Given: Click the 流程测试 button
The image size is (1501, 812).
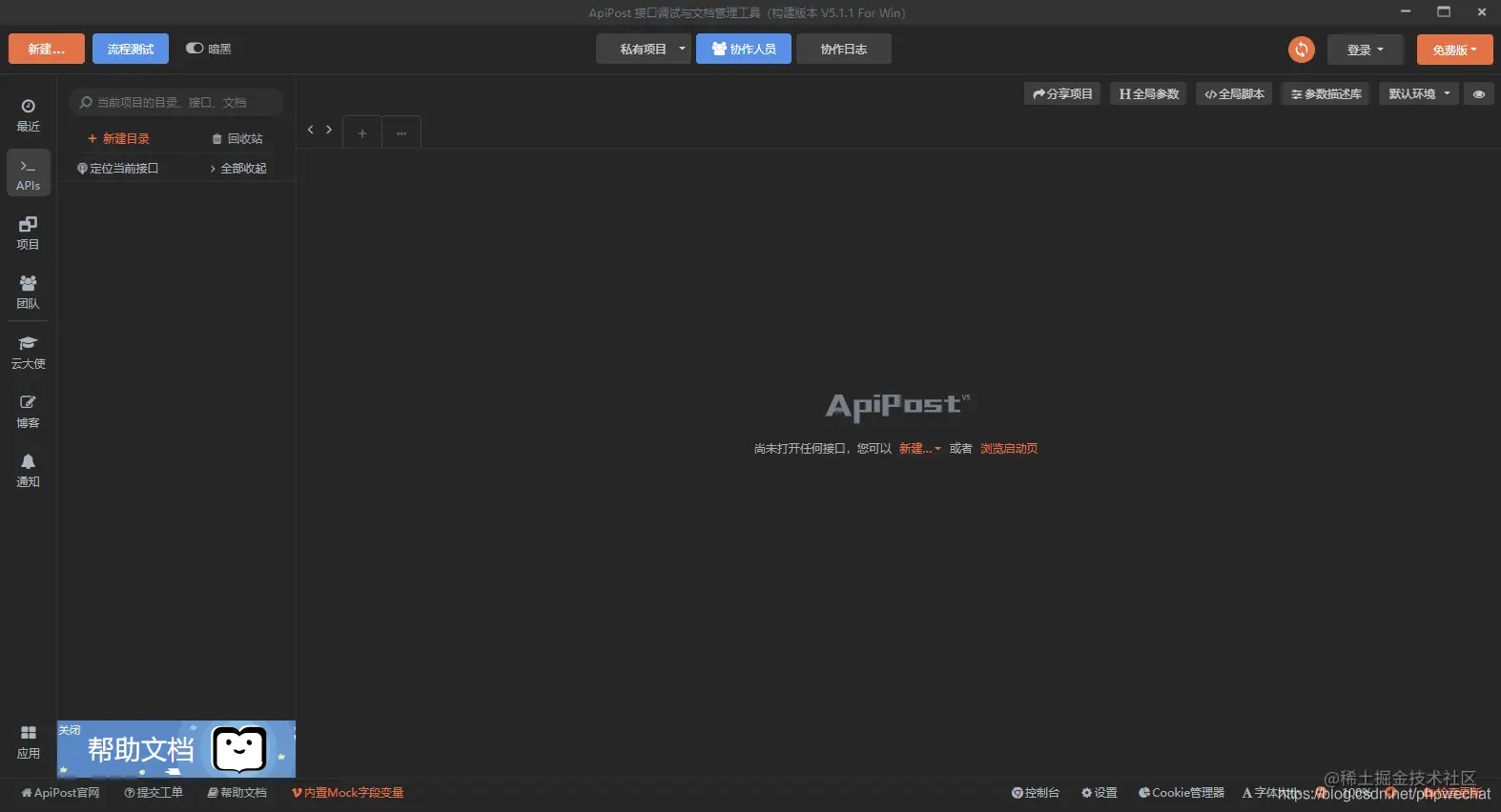Looking at the screenshot, I should [131, 49].
